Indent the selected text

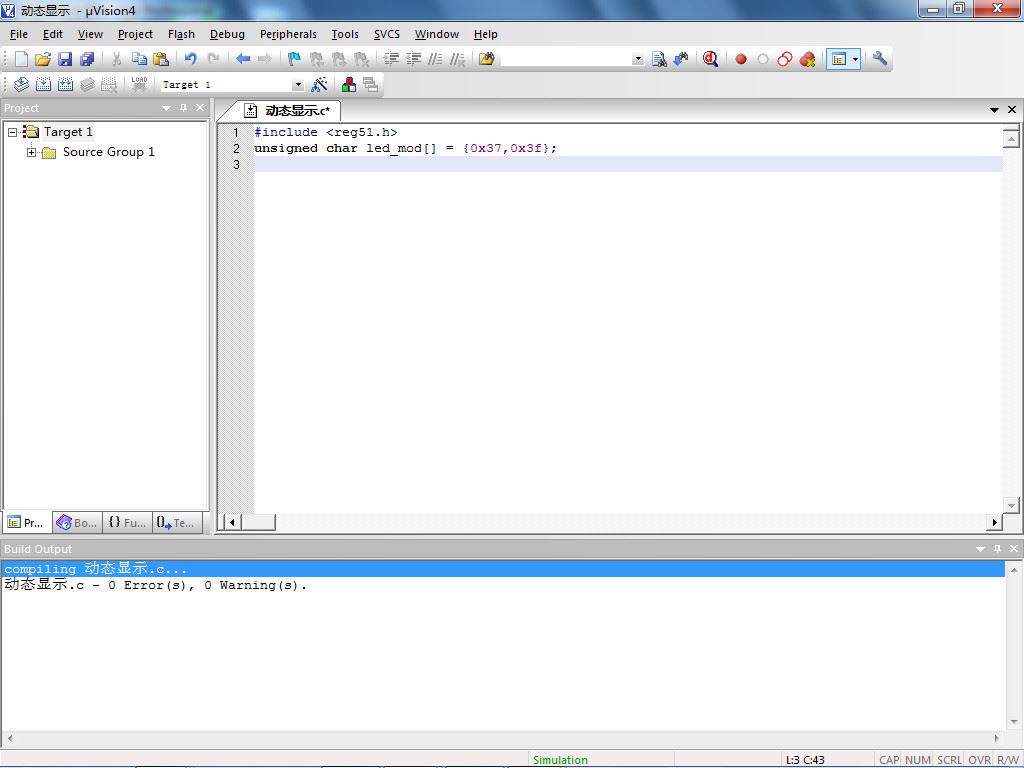click(x=391, y=59)
